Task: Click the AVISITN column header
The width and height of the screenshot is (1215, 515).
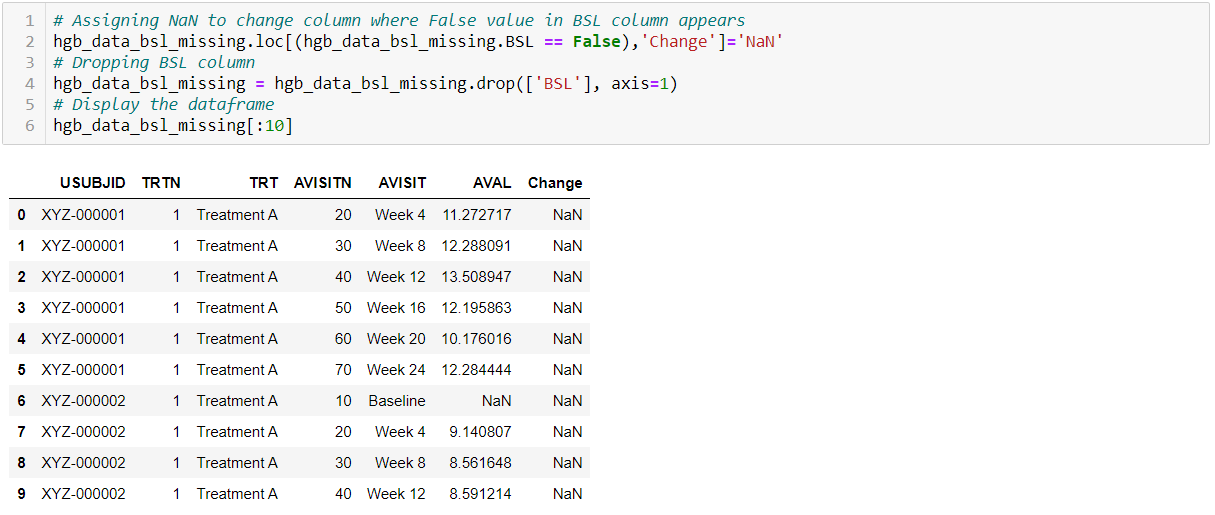Action: (x=323, y=183)
